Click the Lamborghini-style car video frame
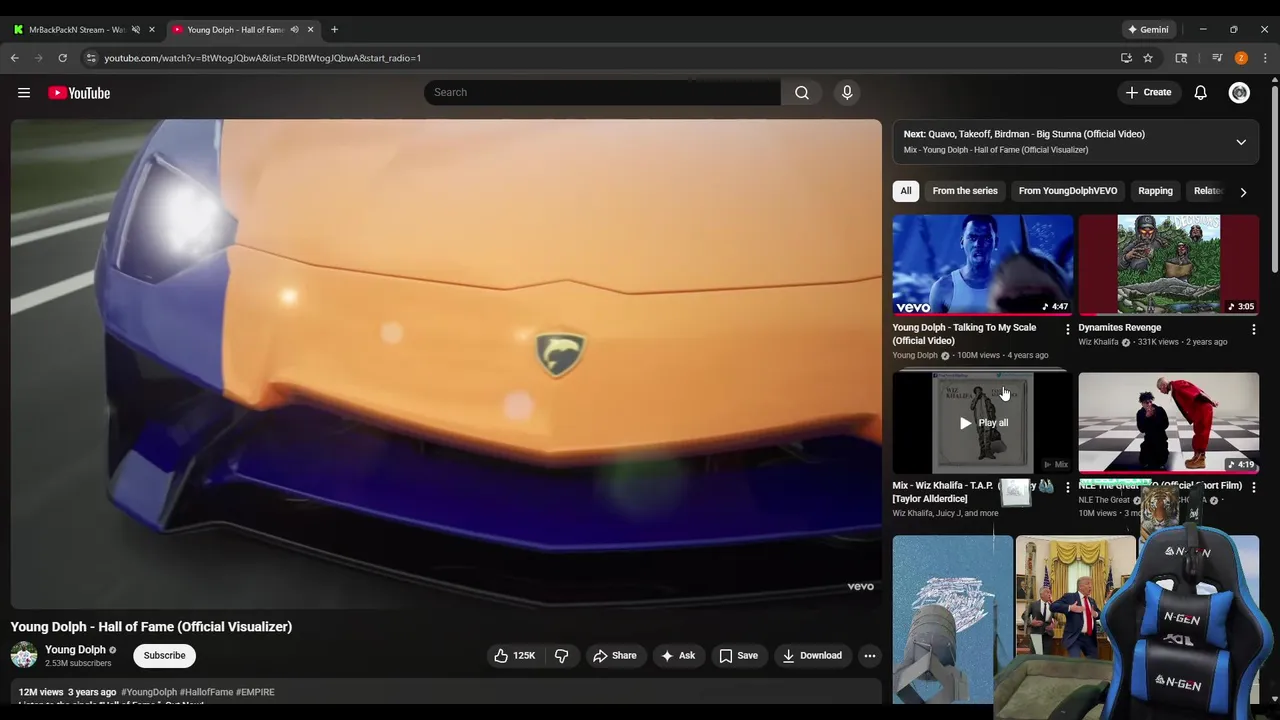Image resolution: width=1280 pixels, height=720 pixels. coord(446,364)
